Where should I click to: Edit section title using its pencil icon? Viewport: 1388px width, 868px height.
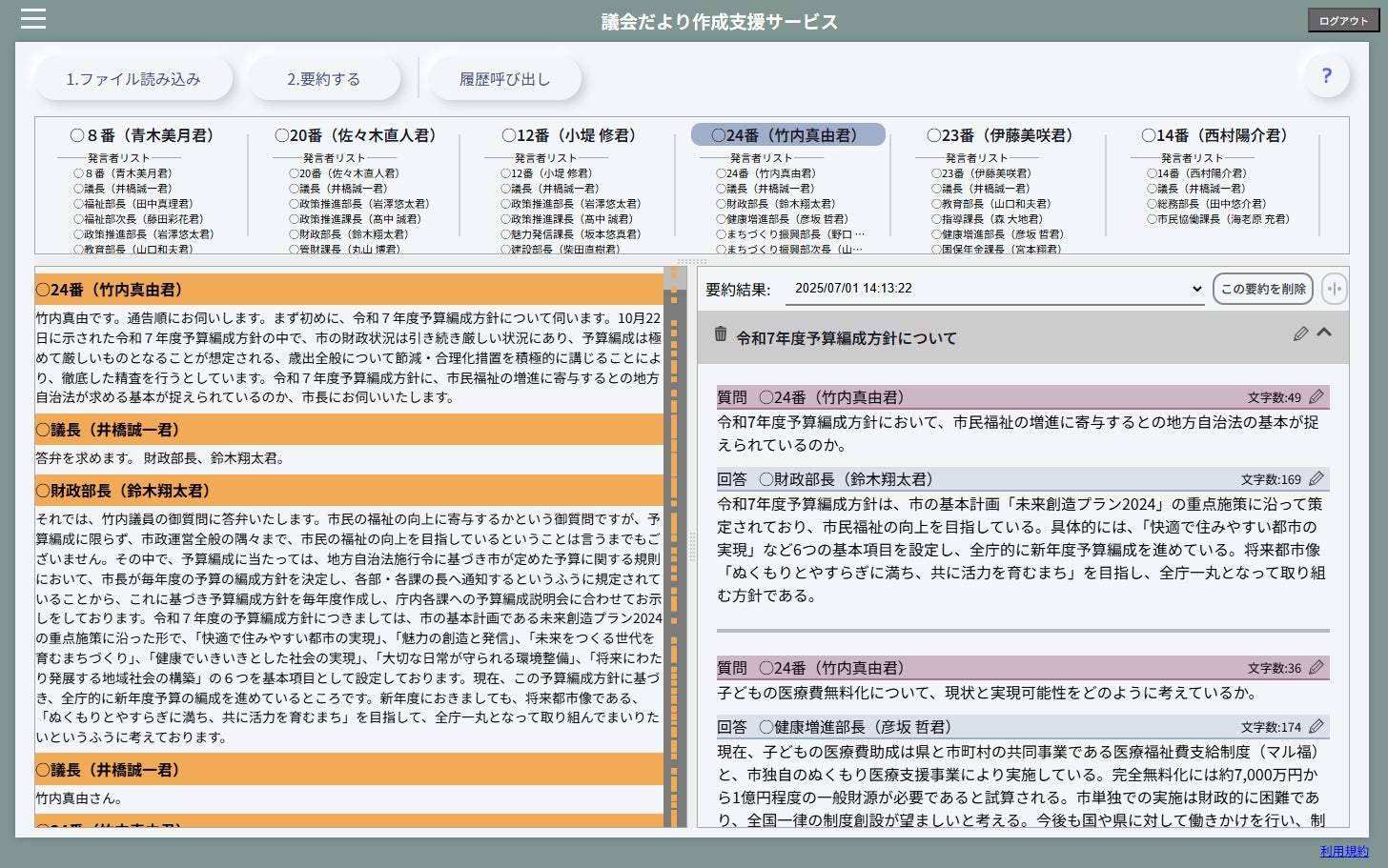click(1300, 333)
